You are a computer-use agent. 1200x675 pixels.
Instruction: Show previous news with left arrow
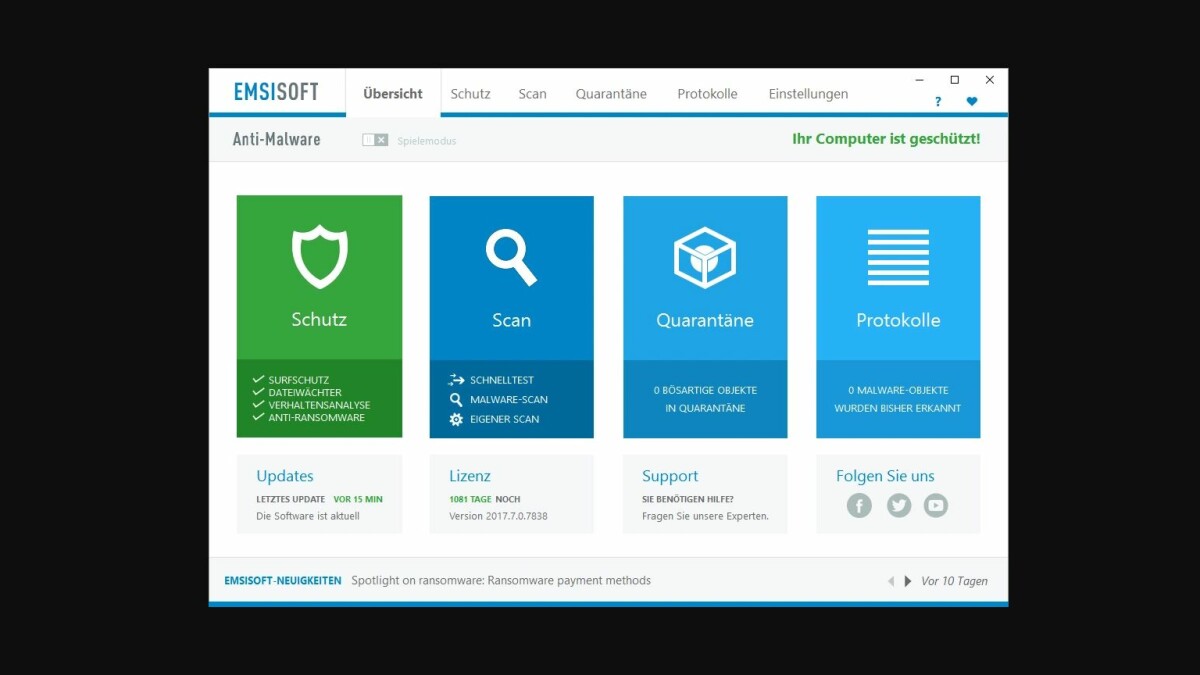(x=891, y=581)
